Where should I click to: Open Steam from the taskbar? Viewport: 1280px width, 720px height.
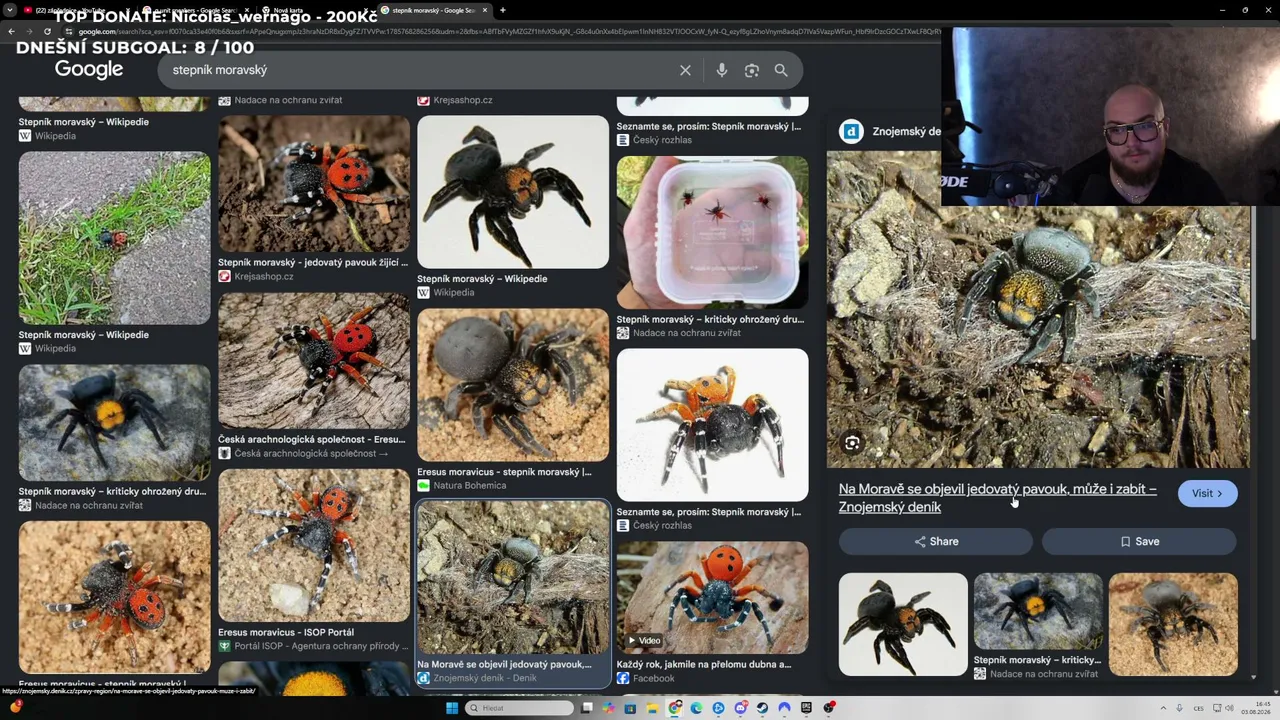pyautogui.click(x=763, y=708)
